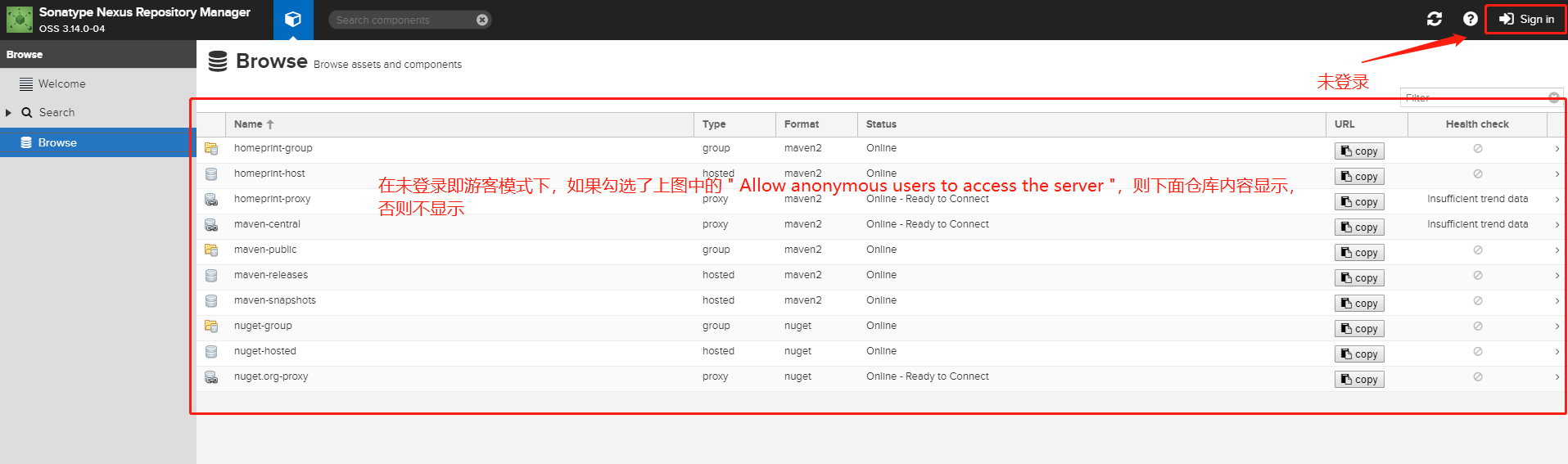Open the maven-public row chevron
Screen dimensions: 1568x464
[1557, 250]
